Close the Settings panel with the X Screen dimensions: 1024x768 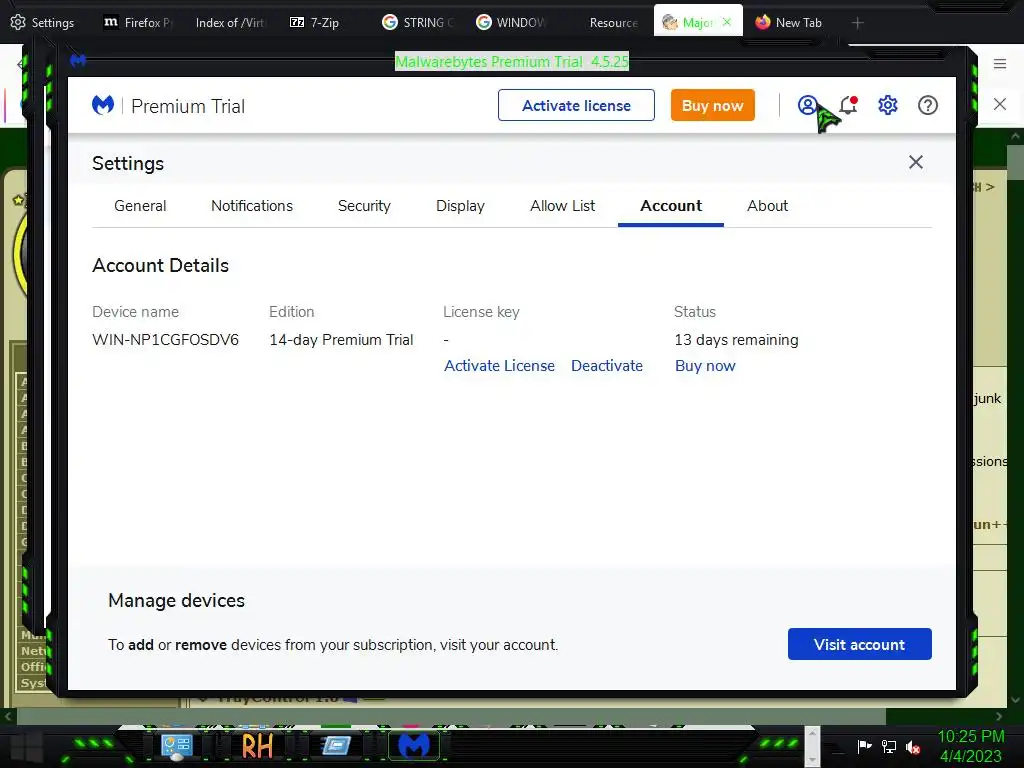[916, 162]
